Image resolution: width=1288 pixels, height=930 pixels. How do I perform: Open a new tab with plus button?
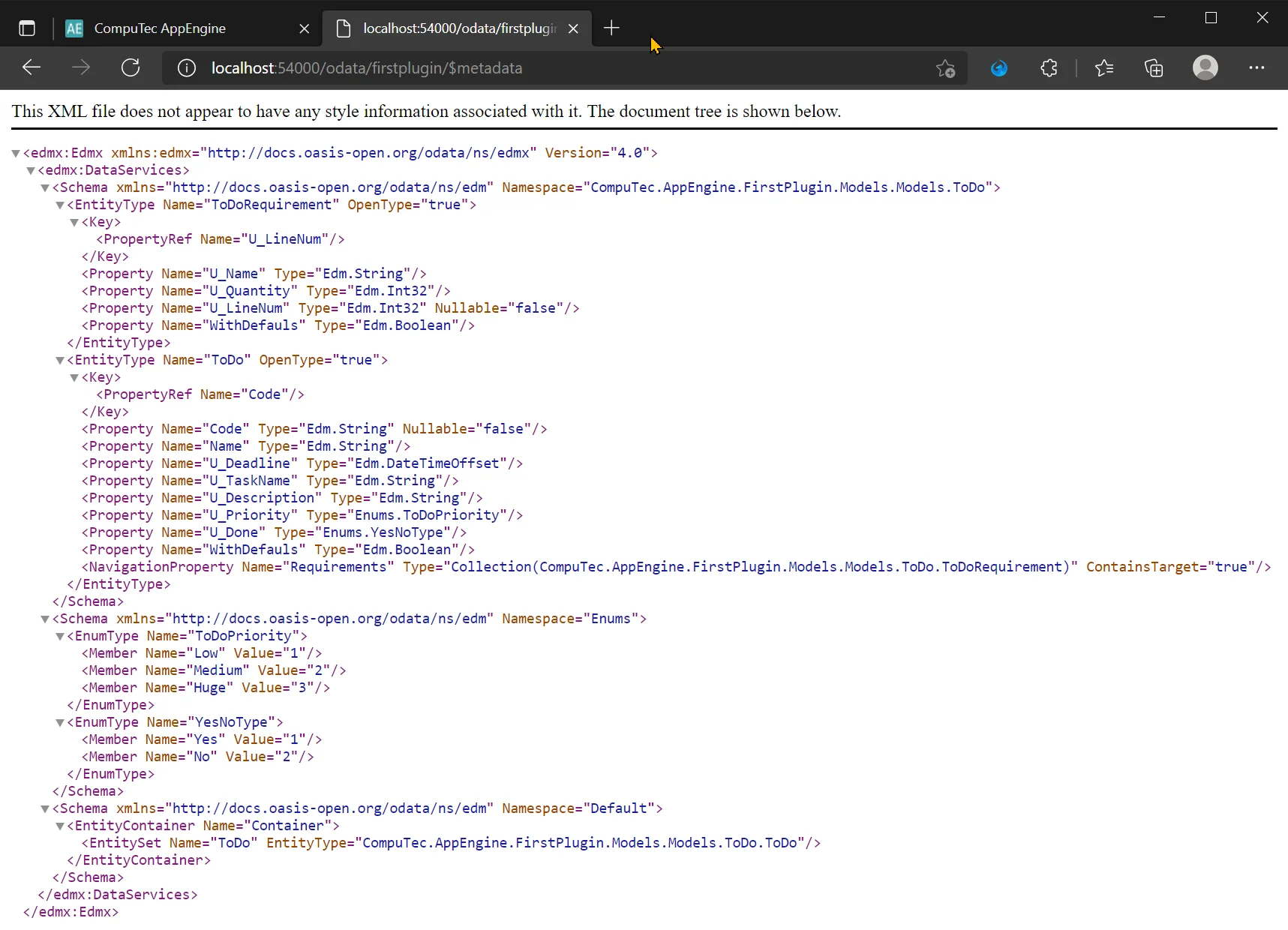point(611,28)
